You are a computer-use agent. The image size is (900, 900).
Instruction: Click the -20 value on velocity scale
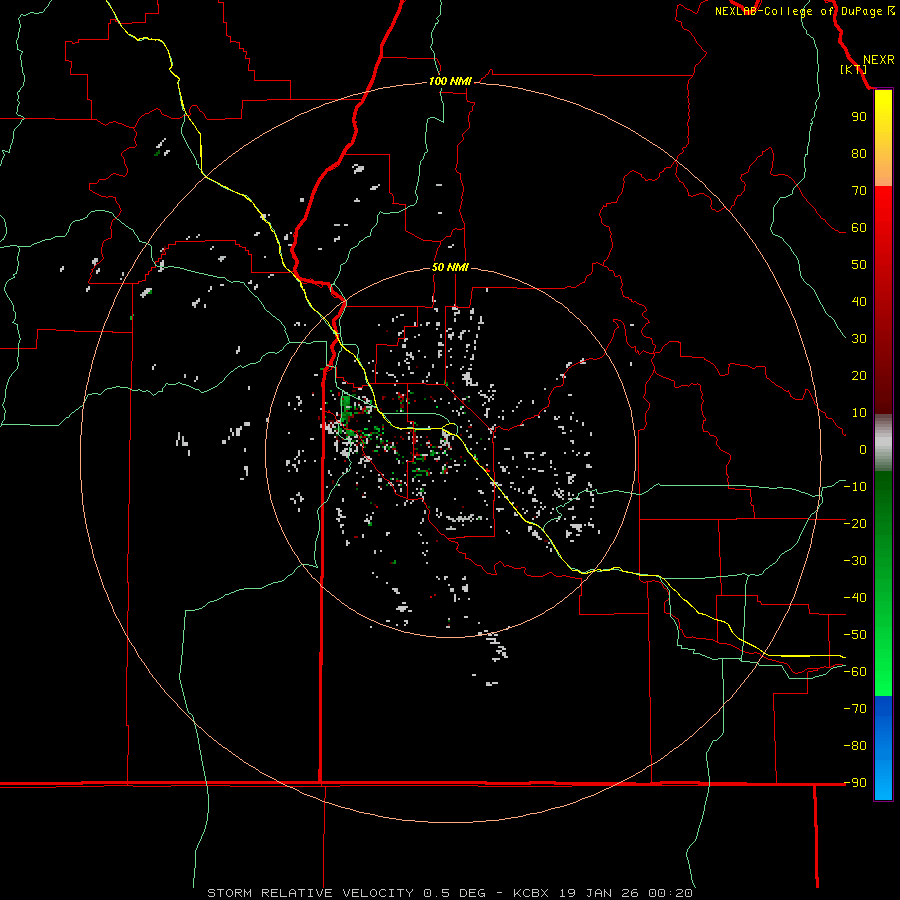click(855, 523)
